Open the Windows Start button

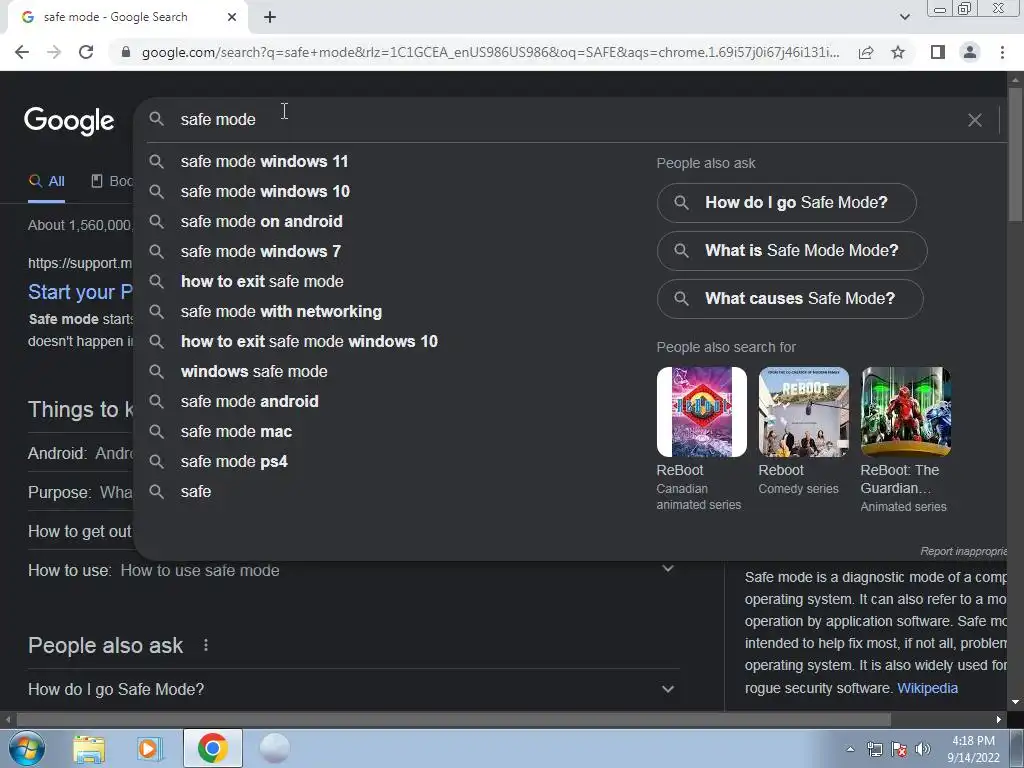(x=26, y=748)
